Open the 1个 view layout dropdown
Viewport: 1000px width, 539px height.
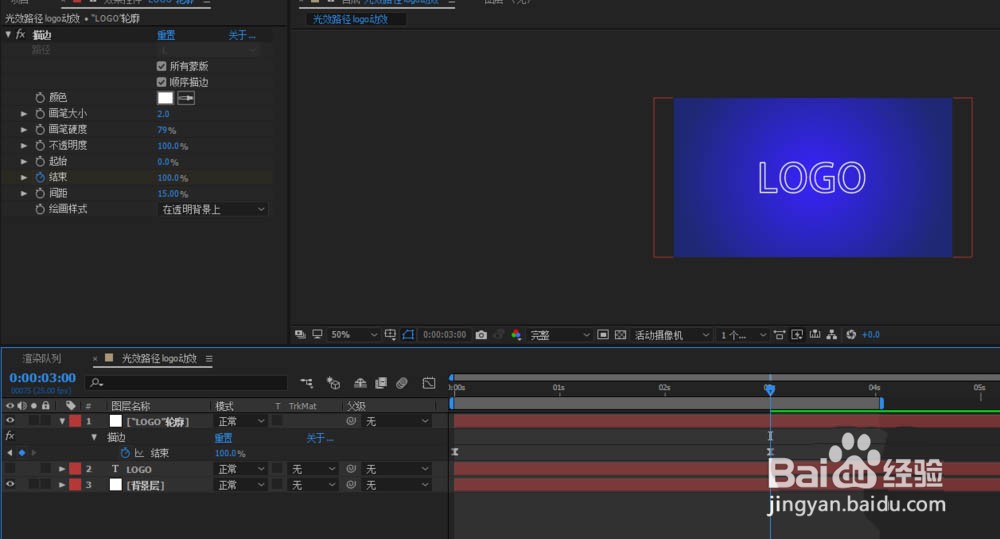[x=742, y=334]
